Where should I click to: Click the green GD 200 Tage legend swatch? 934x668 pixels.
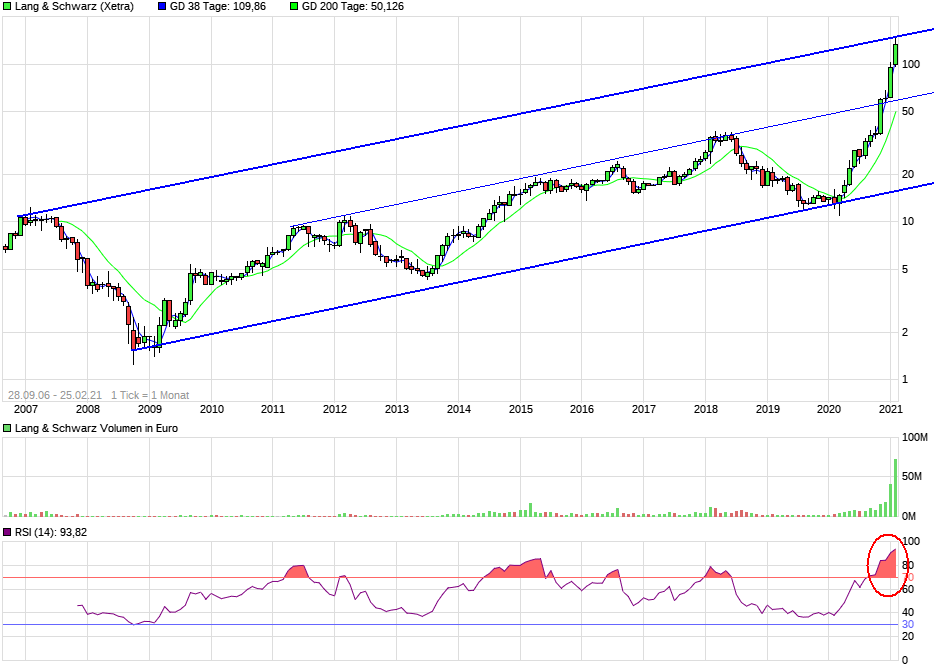pos(294,7)
